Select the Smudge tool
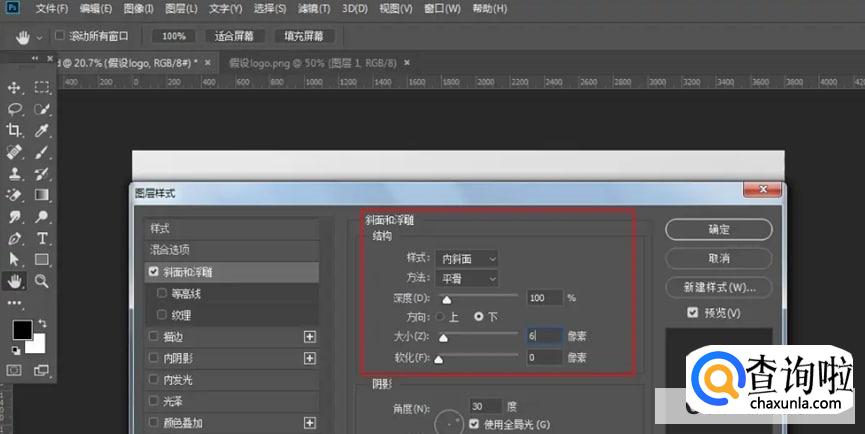Image resolution: width=865 pixels, height=434 pixels. coord(14,217)
